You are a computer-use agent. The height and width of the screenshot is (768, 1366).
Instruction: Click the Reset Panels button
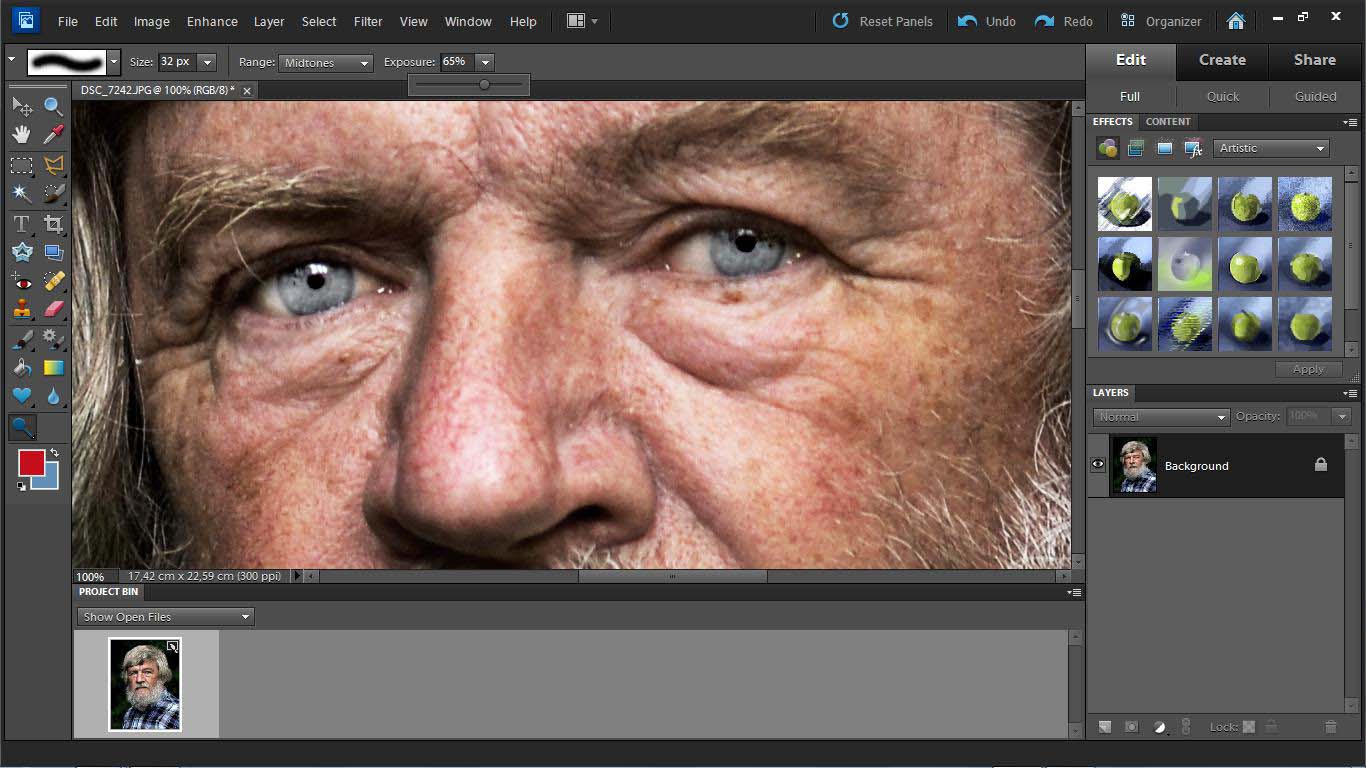coord(883,21)
